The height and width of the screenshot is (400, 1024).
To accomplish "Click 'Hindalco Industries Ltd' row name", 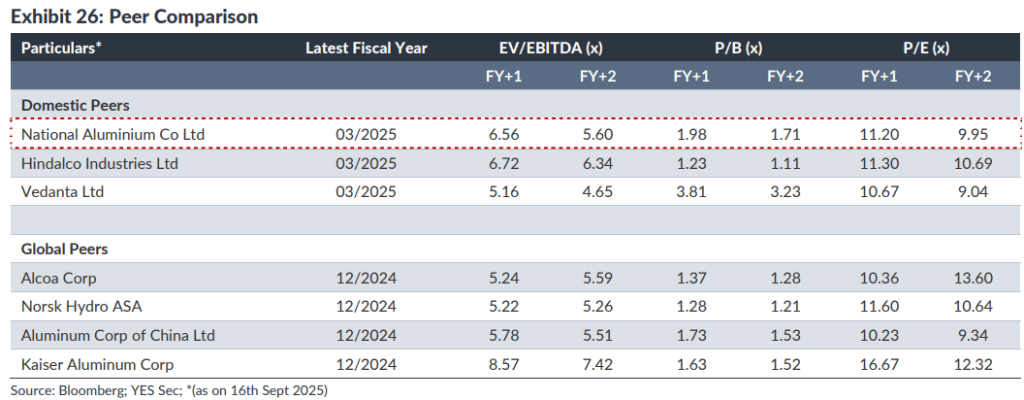I will 99,163.
